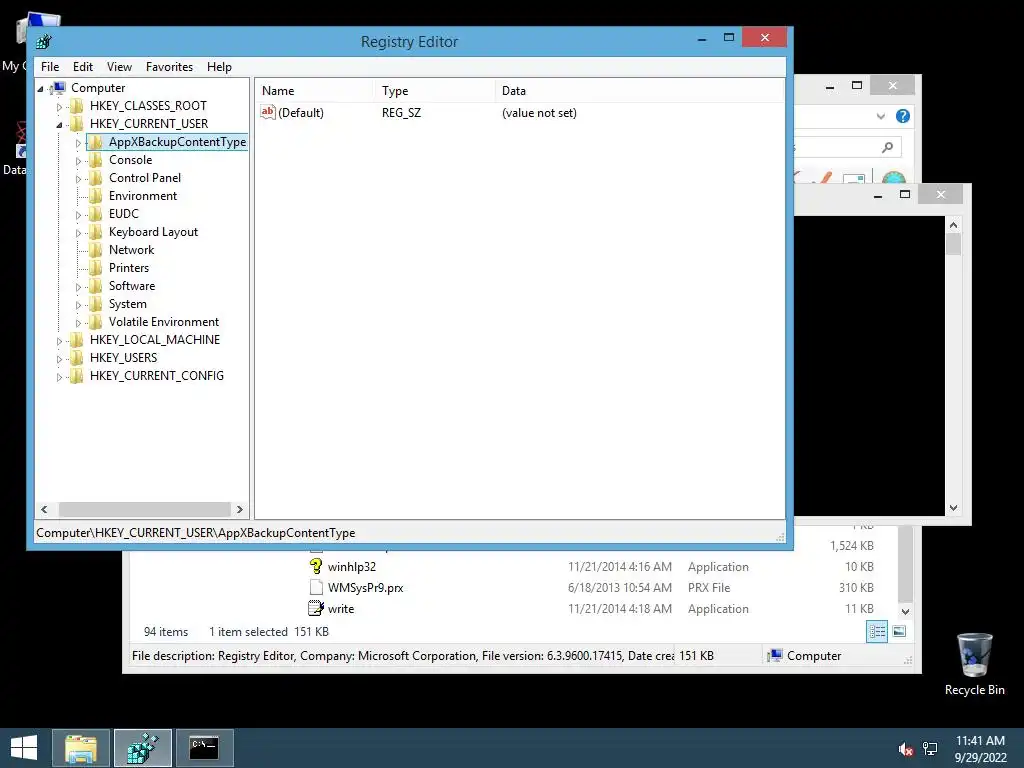Image resolution: width=1024 pixels, height=768 pixels.
Task: Open the Windows Start button
Action: tap(24, 748)
